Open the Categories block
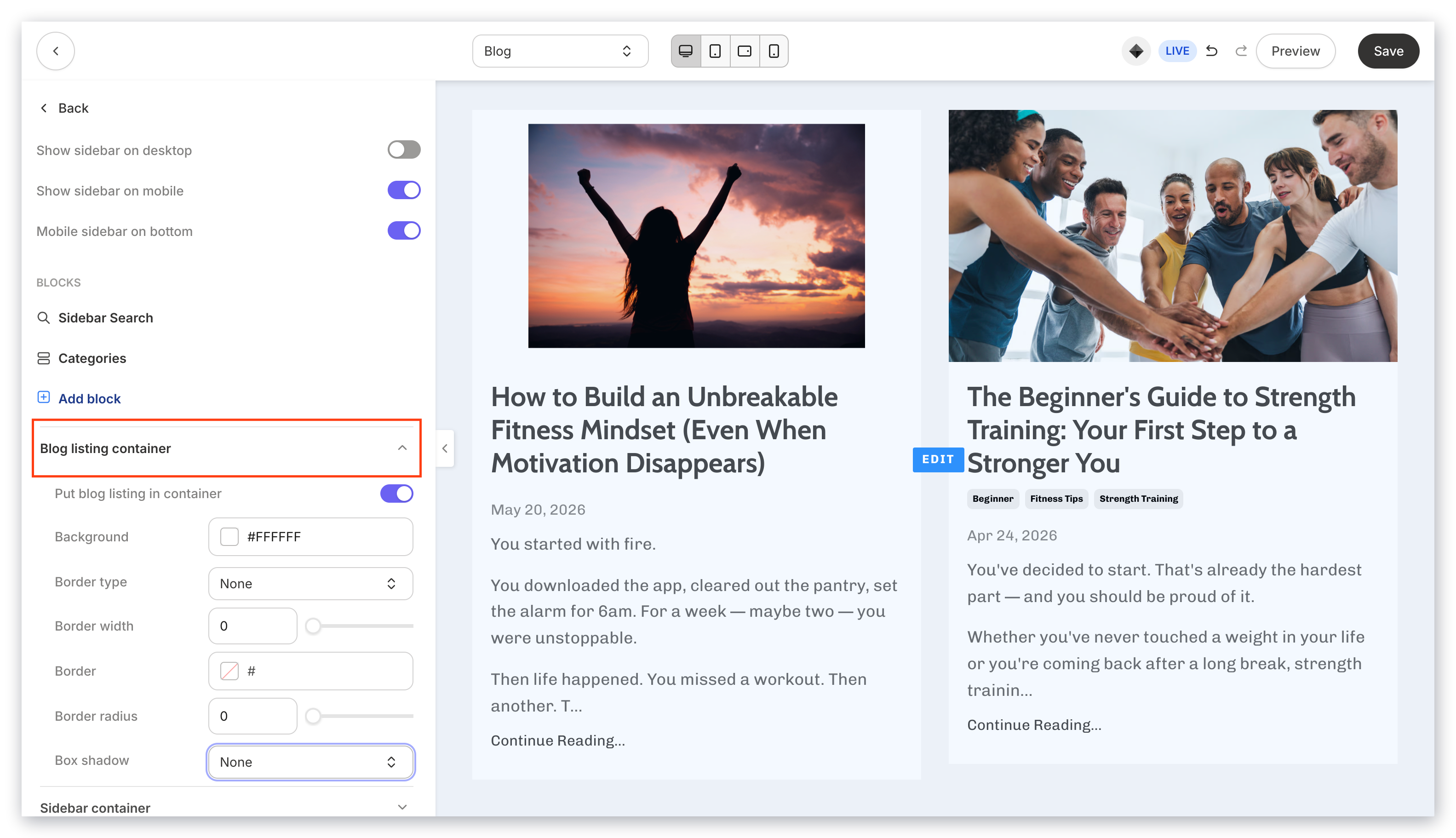Screen dimensions: 1456x838 (92, 358)
